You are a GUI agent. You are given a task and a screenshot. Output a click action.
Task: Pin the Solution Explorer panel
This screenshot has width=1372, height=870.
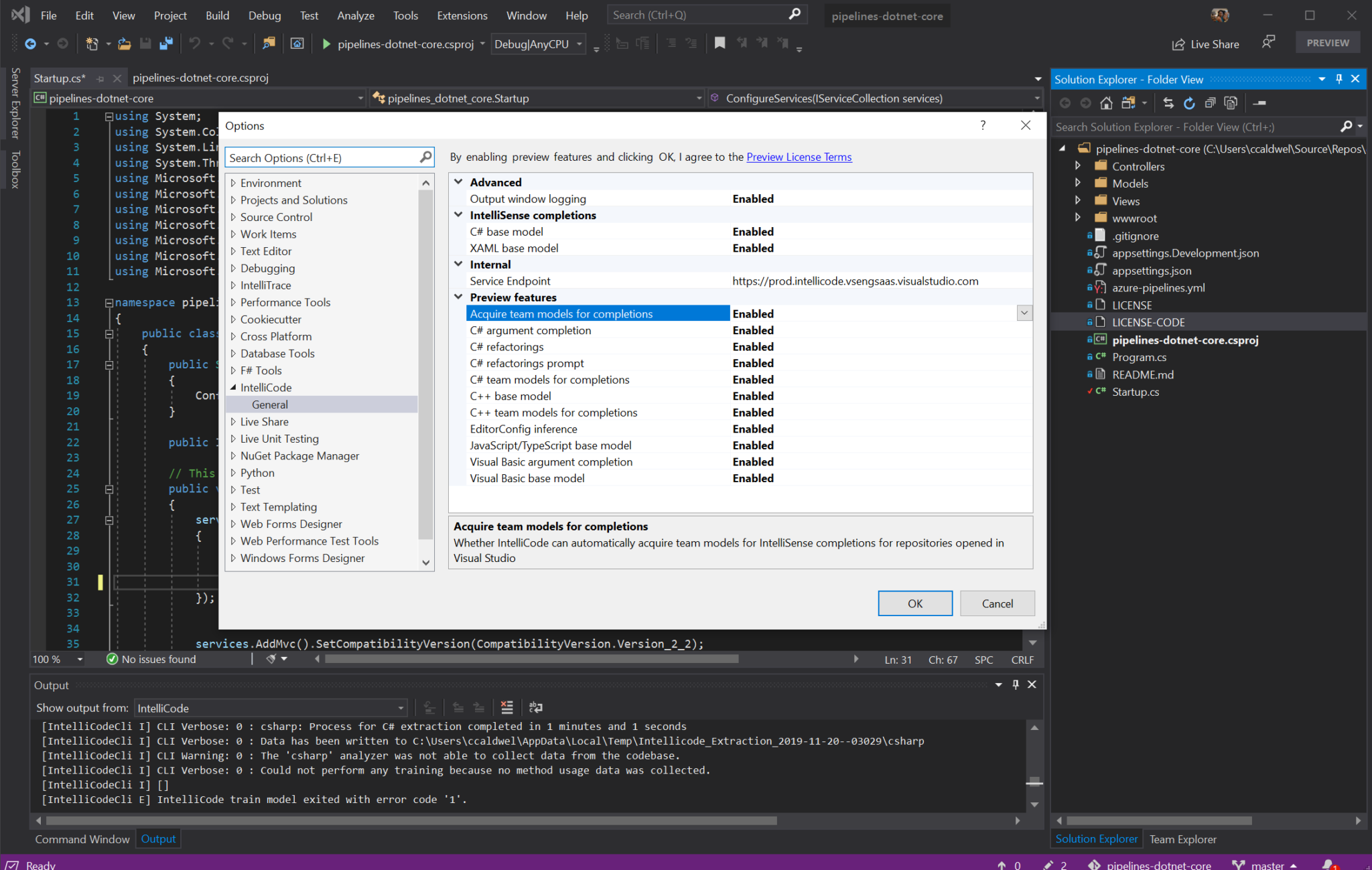click(x=1339, y=79)
